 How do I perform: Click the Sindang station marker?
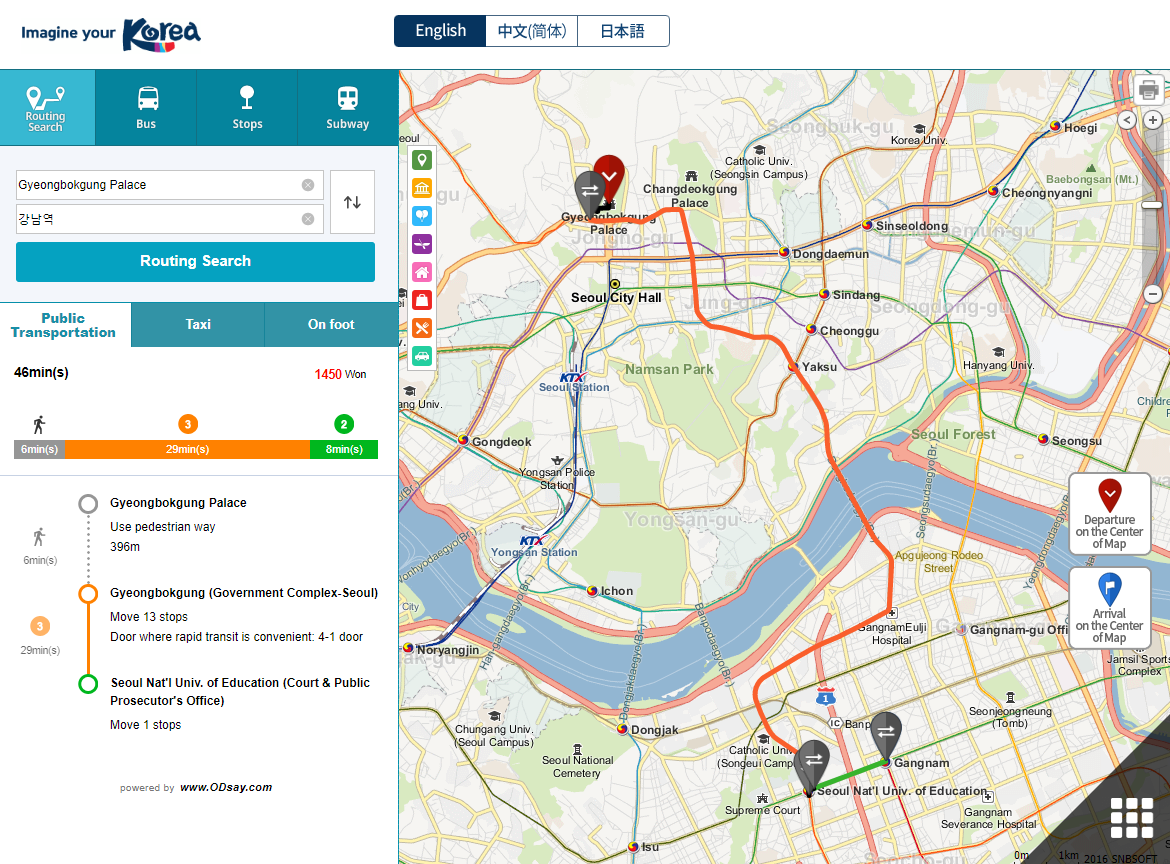pos(825,294)
